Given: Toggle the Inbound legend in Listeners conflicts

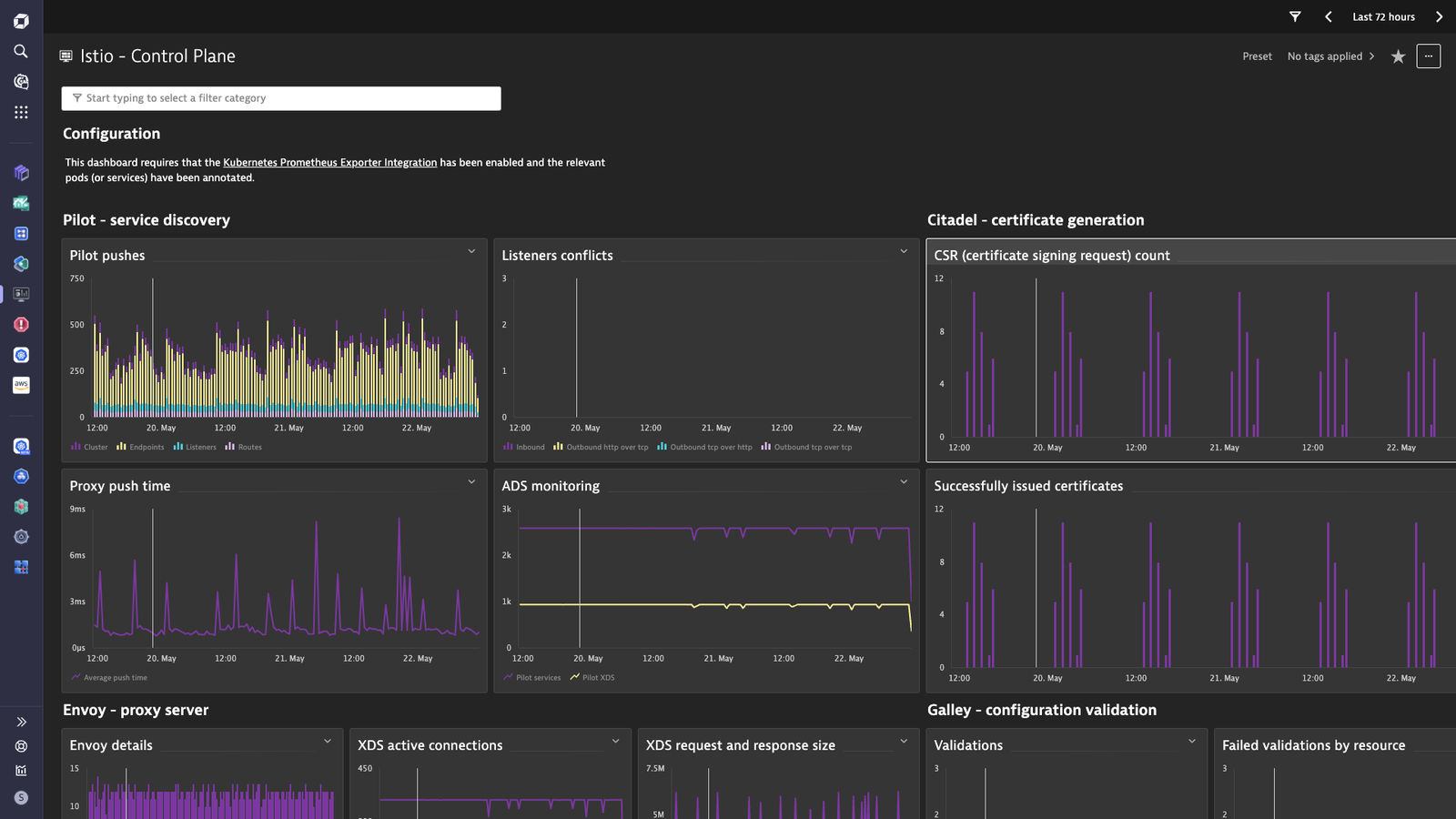Looking at the screenshot, I should click(x=524, y=447).
